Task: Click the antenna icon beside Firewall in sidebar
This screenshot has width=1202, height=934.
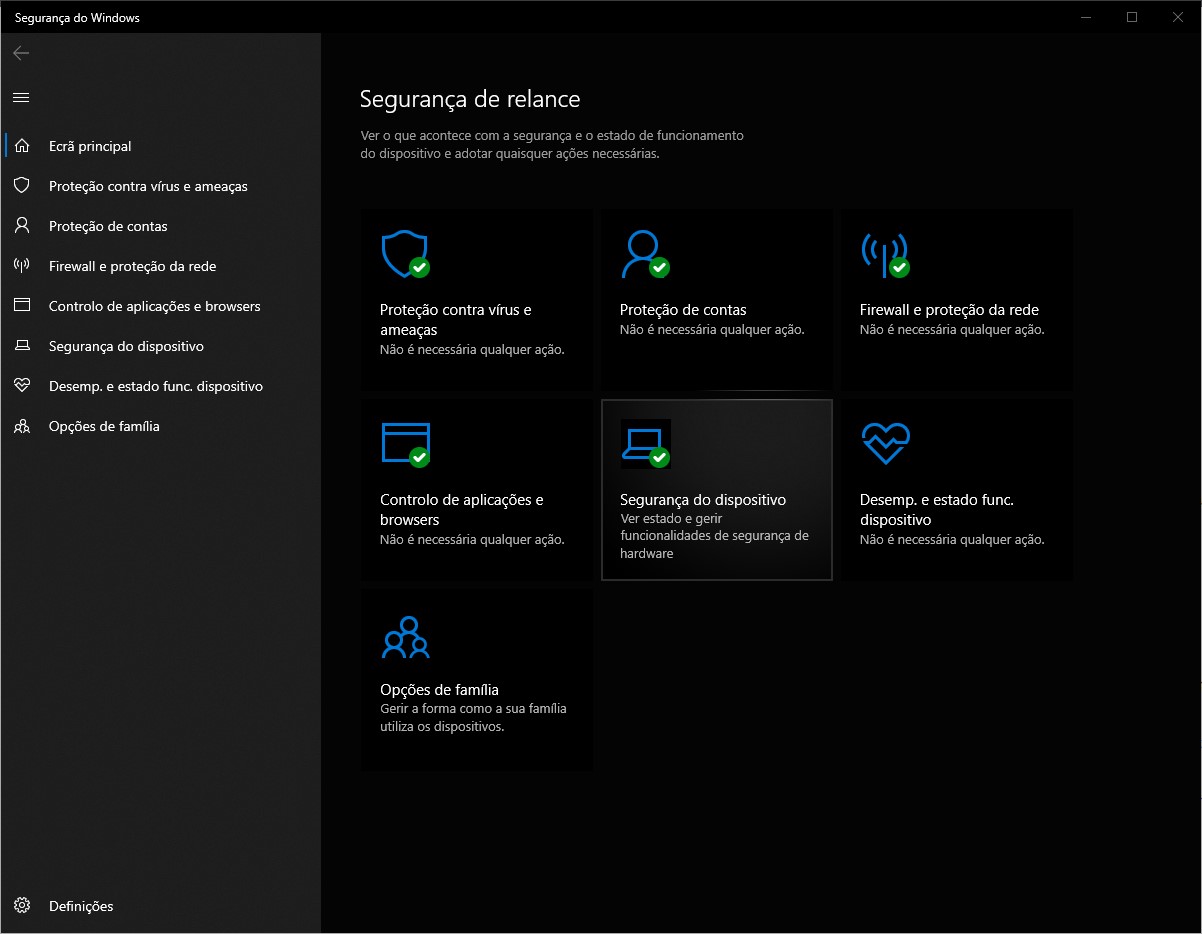Action: coord(22,266)
